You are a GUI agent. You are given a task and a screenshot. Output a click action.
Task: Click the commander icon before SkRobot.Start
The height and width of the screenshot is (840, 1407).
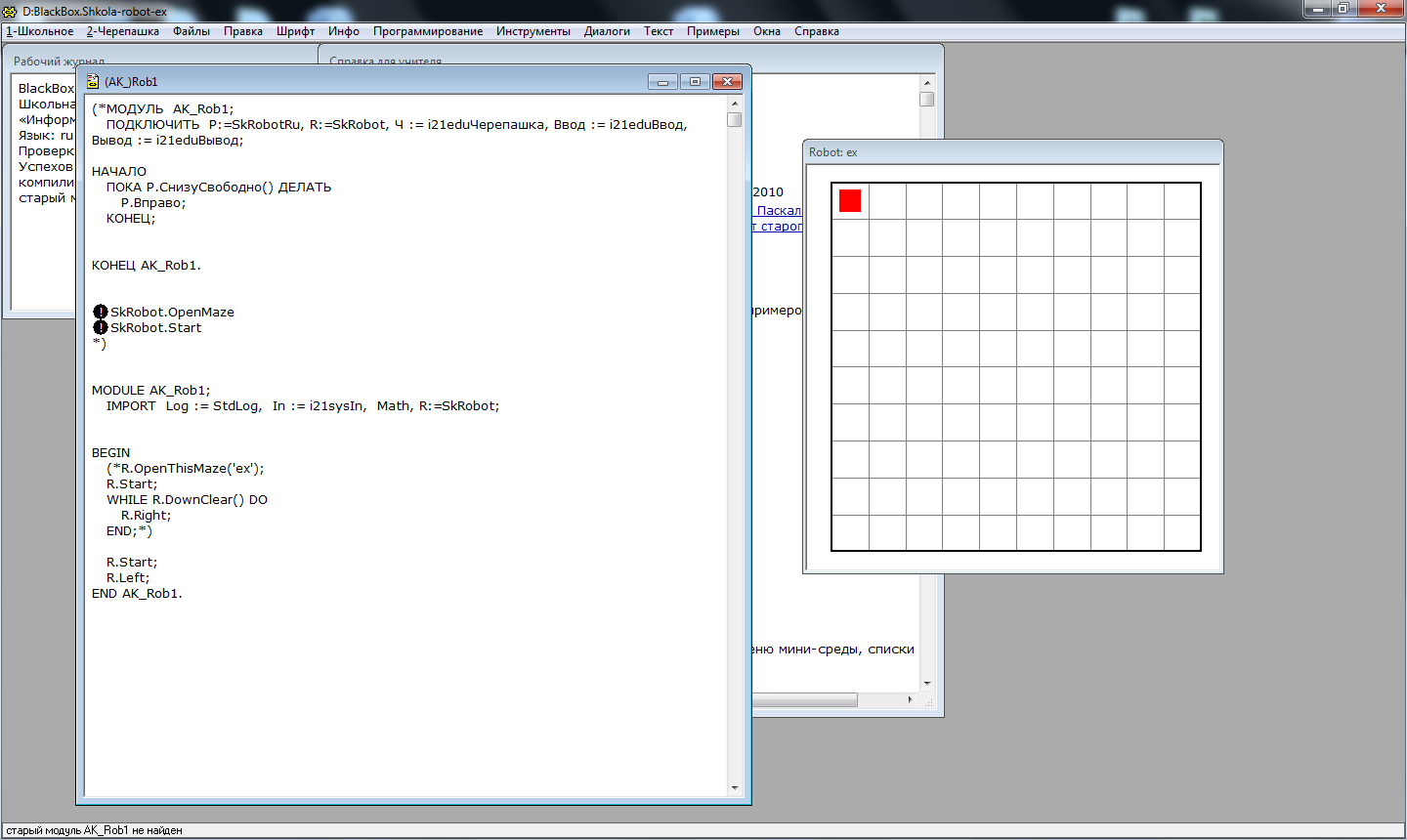(x=100, y=327)
